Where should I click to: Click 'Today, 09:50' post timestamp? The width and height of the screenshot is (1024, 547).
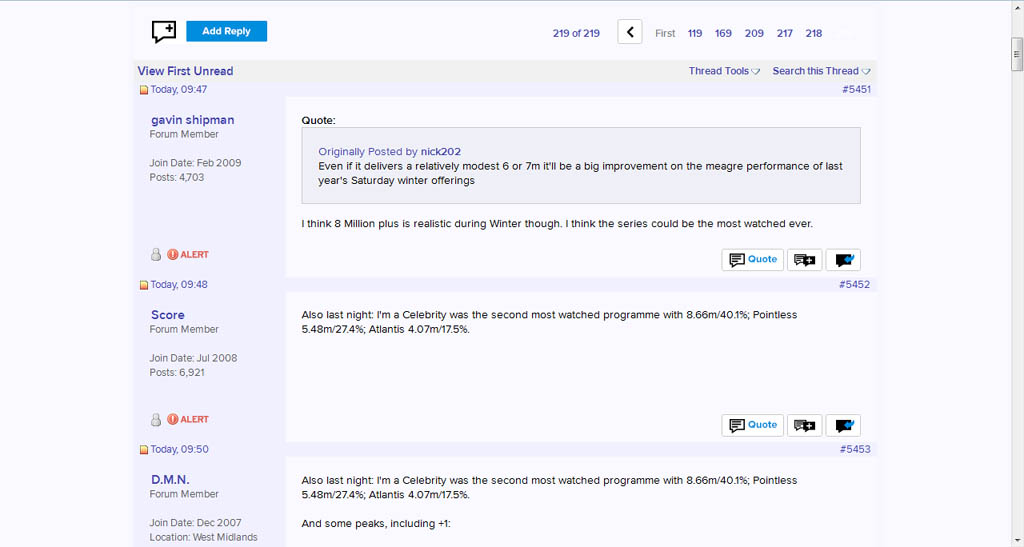pyautogui.click(x=180, y=449)
